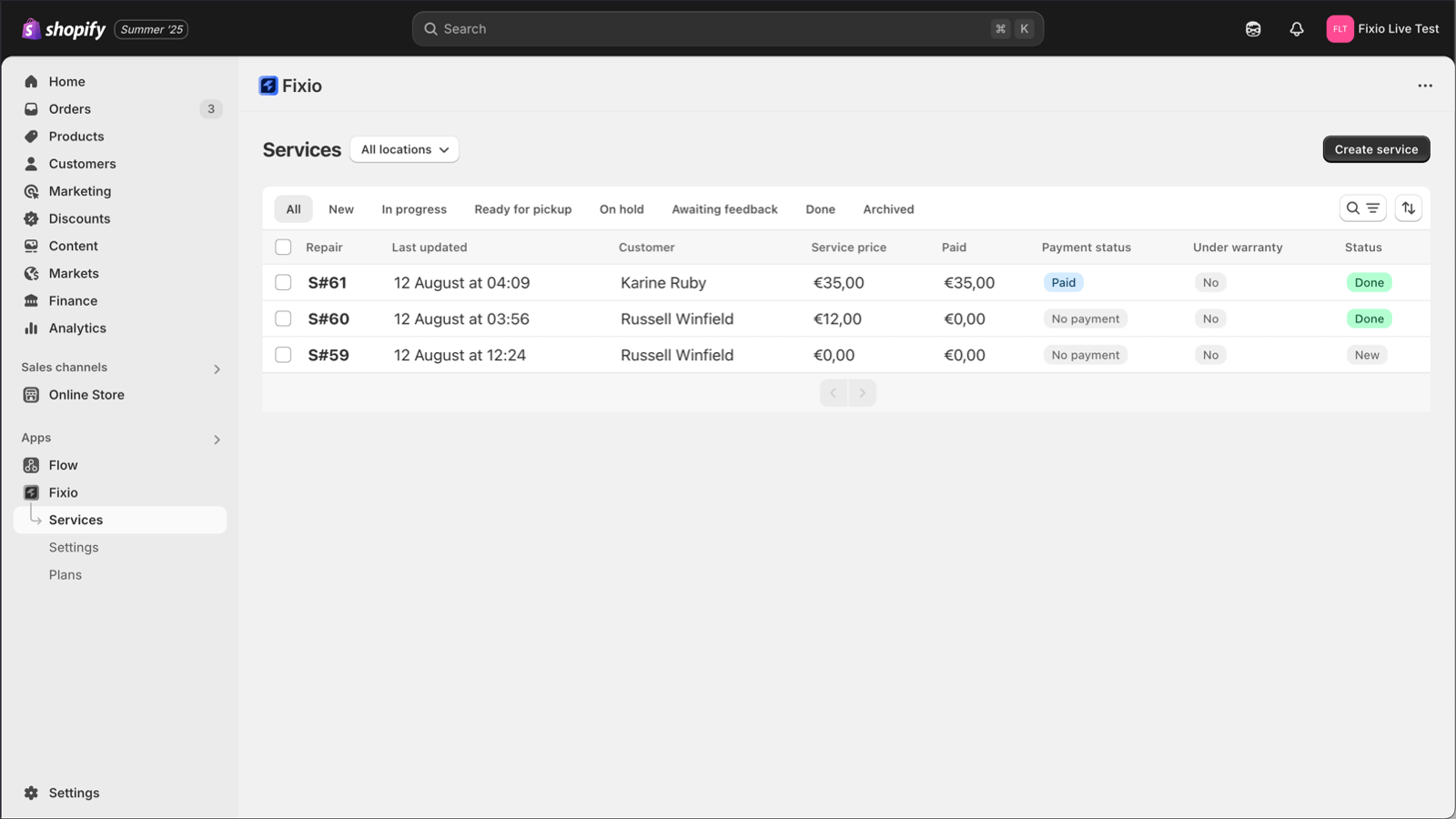Check the select-all checkbox in table header

[x=282, y=247]
